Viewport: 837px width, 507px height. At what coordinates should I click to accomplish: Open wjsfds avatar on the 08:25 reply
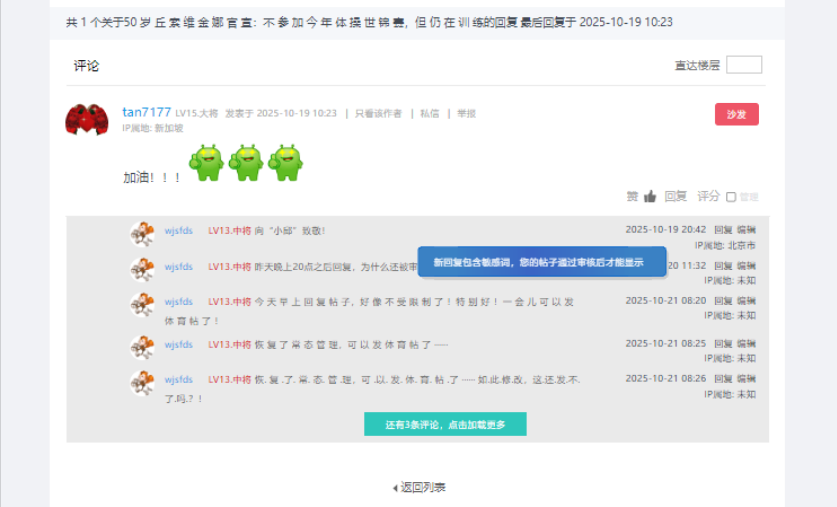[142, 347]
